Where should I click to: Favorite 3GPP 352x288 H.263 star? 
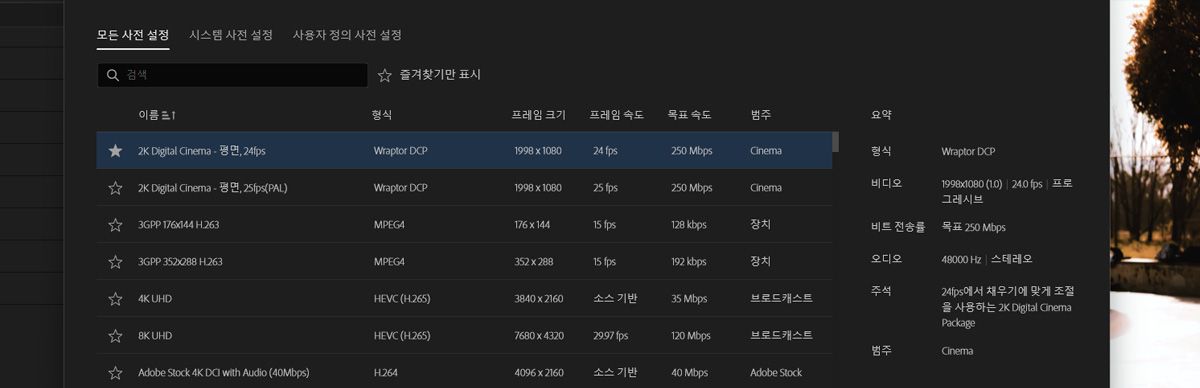tap(115, 262)
